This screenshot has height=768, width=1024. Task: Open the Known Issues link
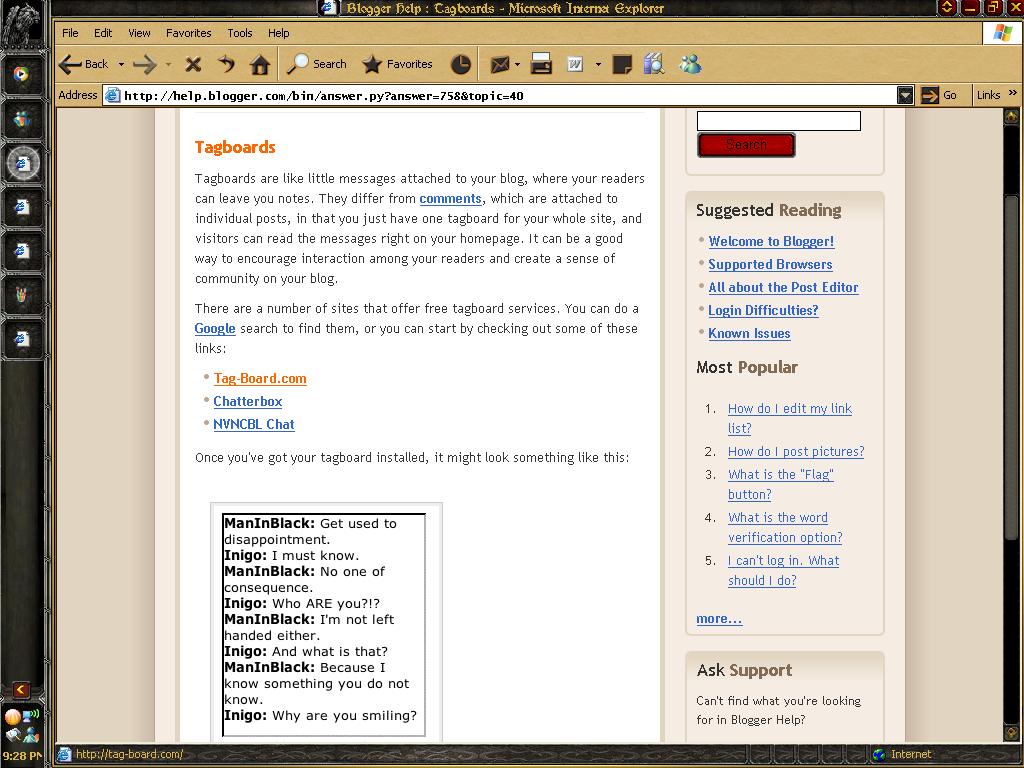749,333
